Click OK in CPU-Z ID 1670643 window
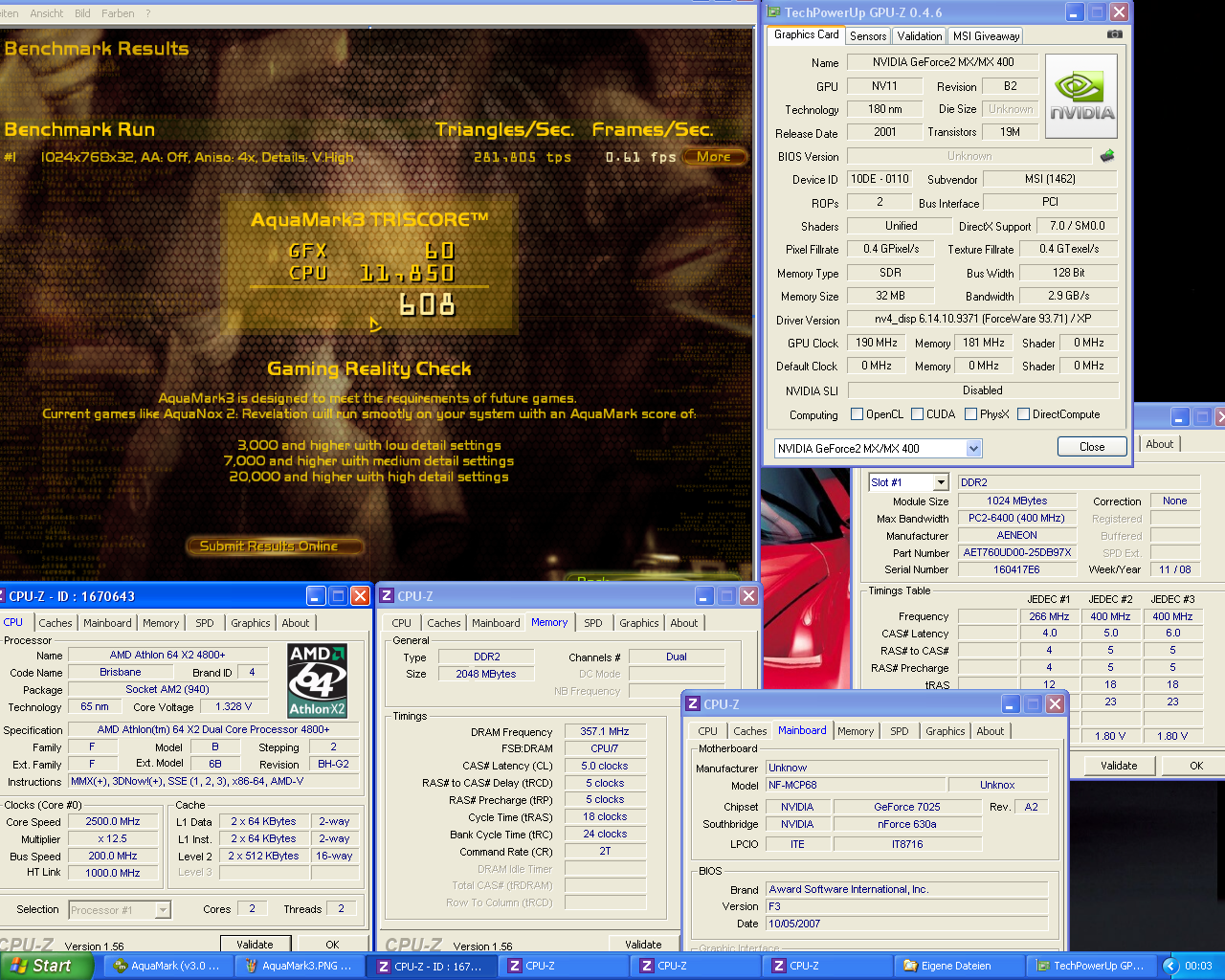1225x980 pixels. 332,945
